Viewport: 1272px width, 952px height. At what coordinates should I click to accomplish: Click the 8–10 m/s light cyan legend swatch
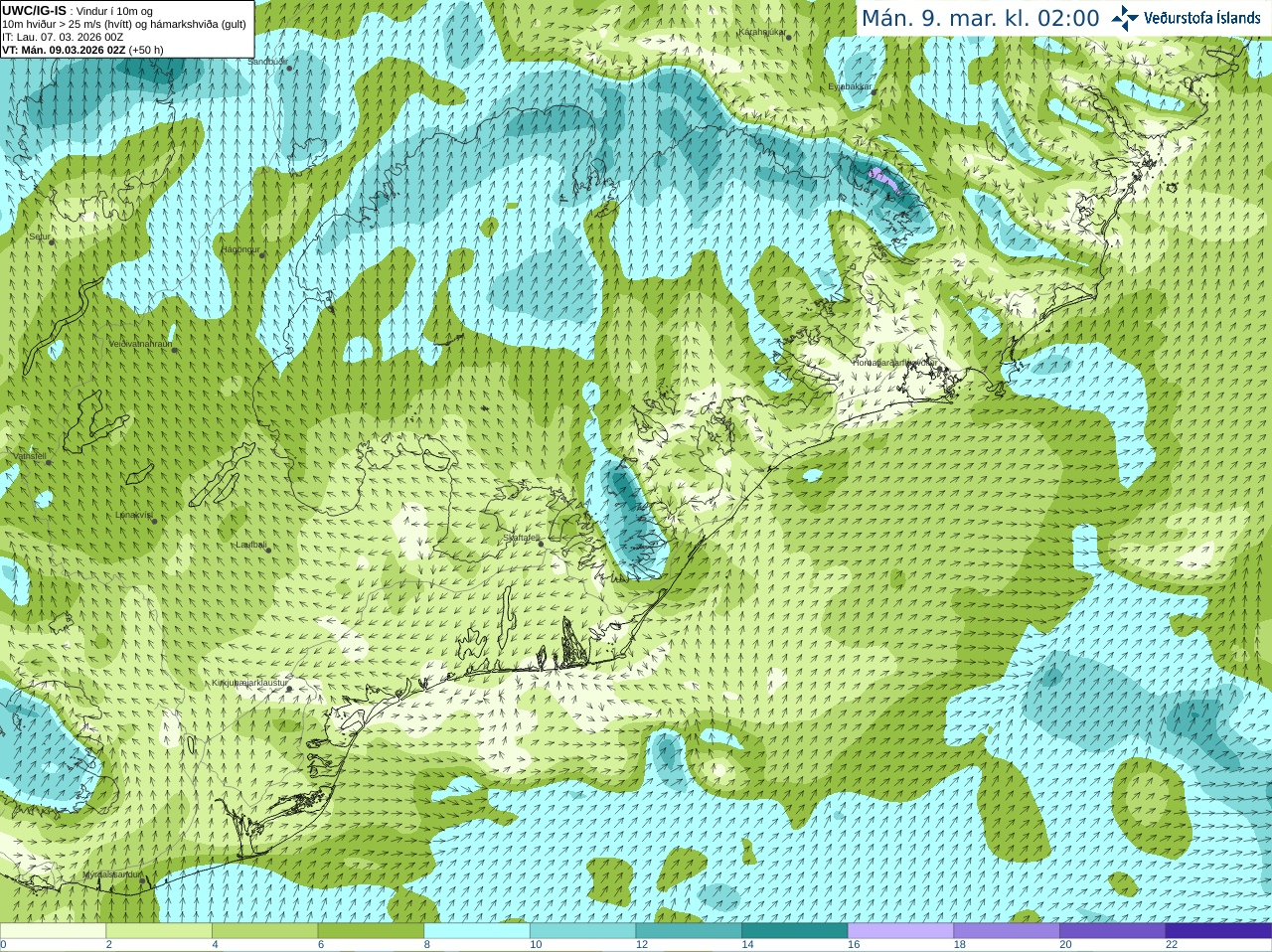477,931
